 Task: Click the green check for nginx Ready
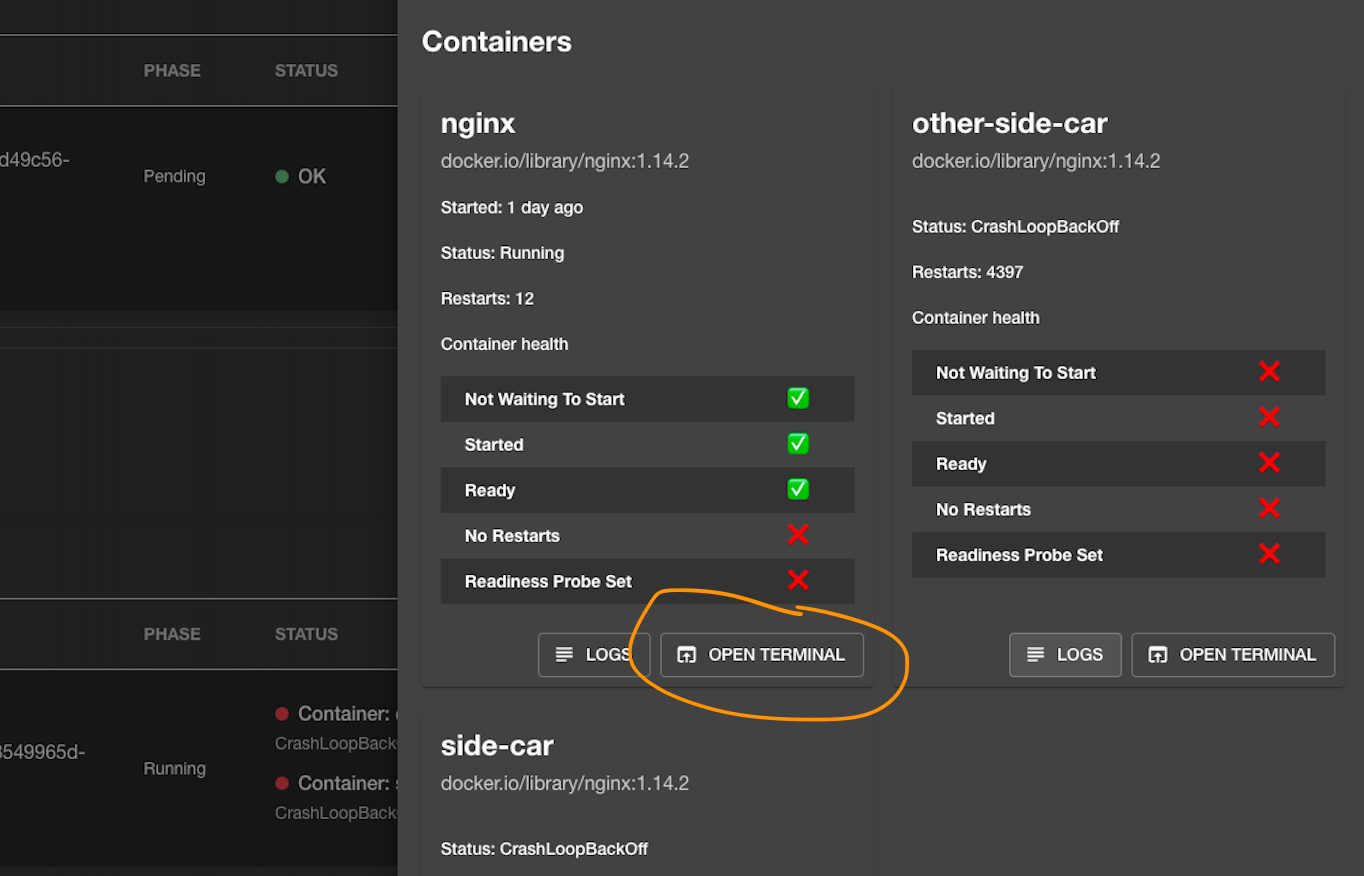click(x=798, y=489)
